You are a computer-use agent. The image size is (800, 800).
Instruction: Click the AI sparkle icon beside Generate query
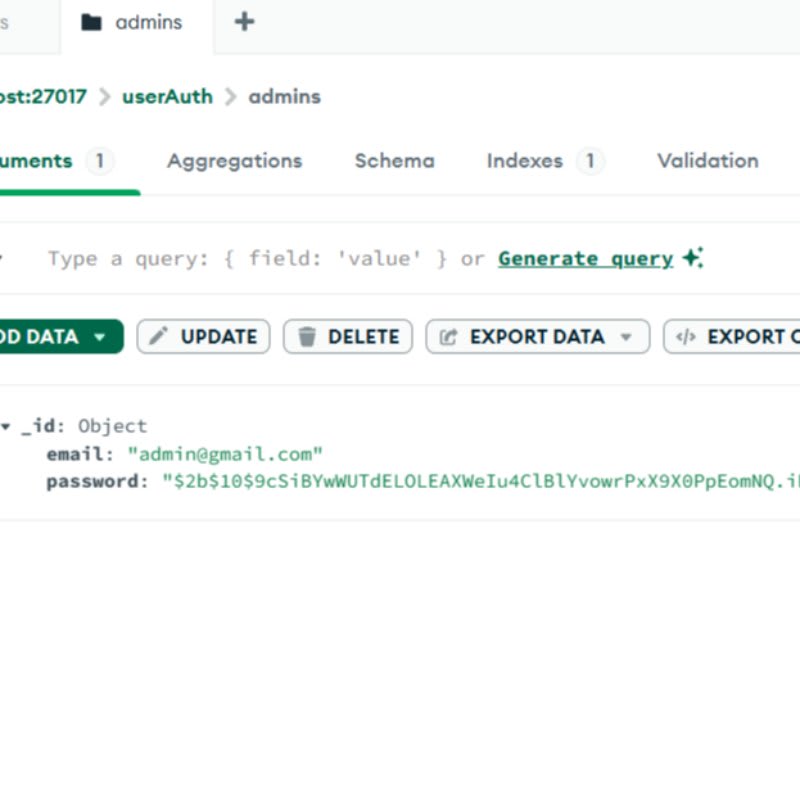693,258
